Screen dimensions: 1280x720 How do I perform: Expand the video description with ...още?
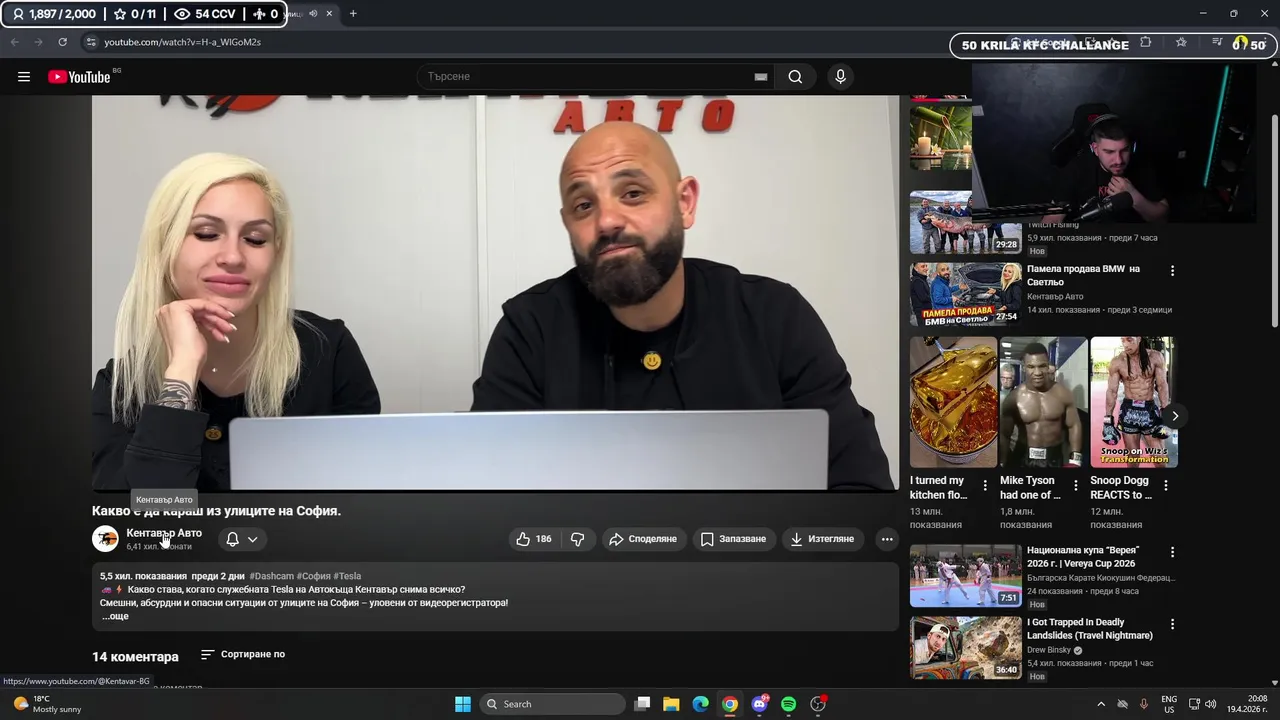[x=115, y=616]
